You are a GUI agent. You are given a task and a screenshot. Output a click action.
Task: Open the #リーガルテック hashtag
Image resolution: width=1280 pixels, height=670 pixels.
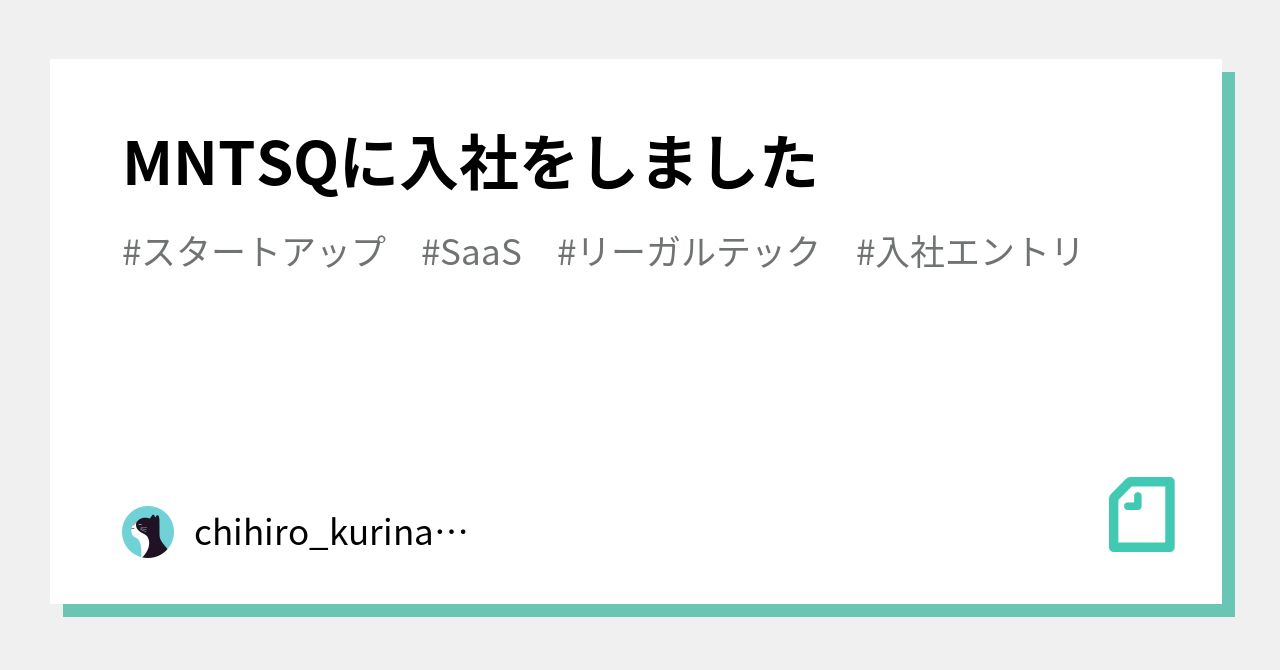(x=688, y=252)
